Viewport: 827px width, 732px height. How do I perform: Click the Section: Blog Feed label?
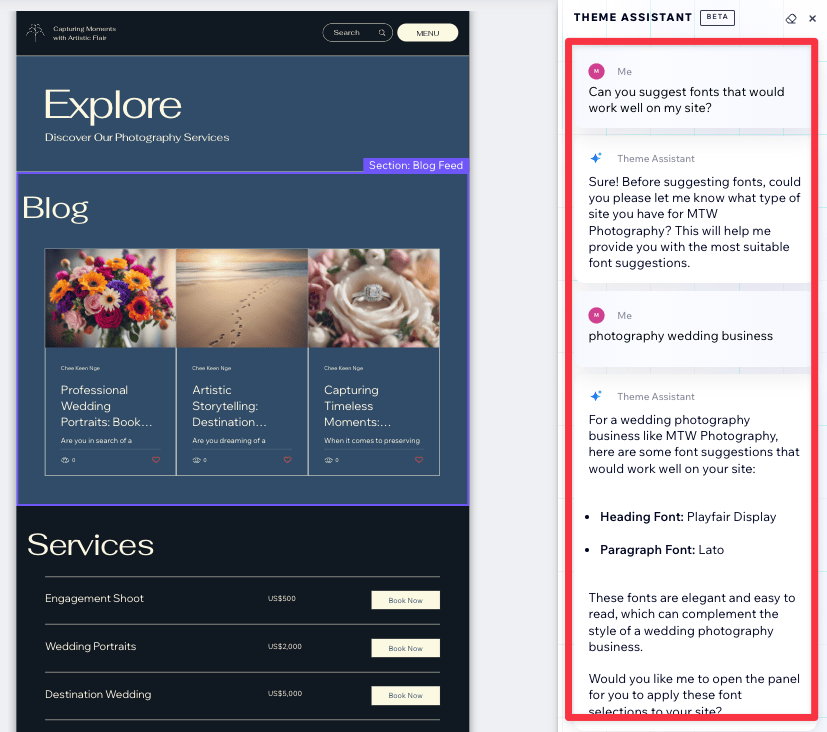pos(415,165)
